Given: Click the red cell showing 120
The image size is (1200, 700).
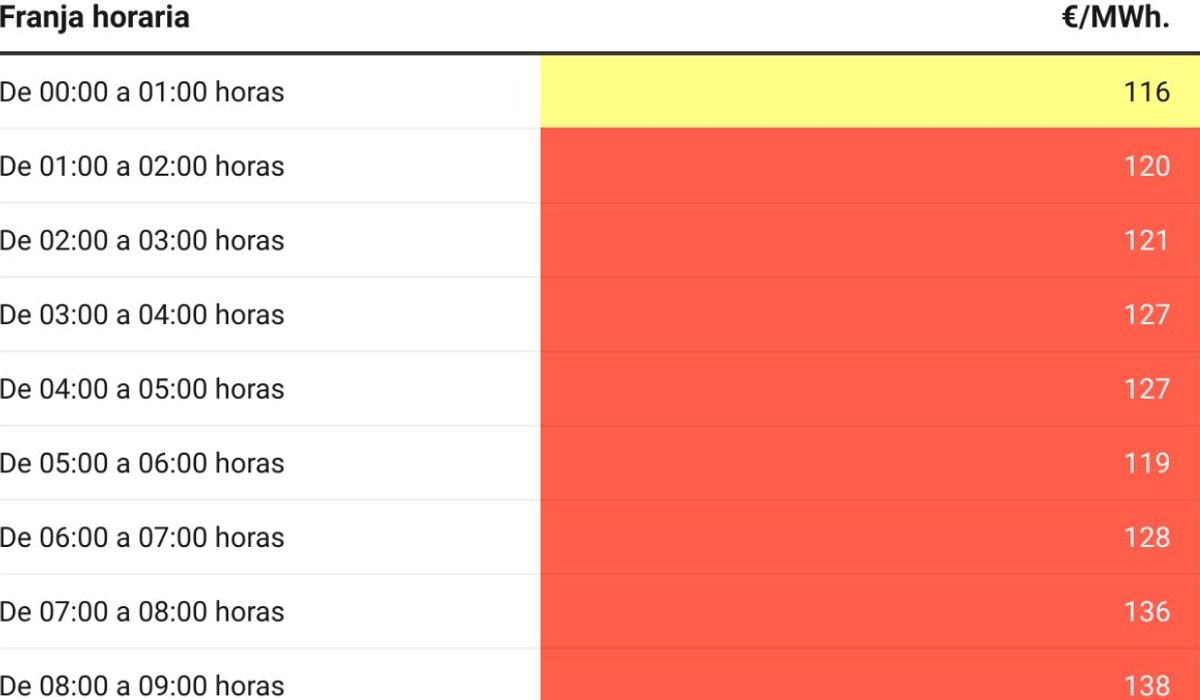Looking at the screenshot, I should [x=870, y=166].
